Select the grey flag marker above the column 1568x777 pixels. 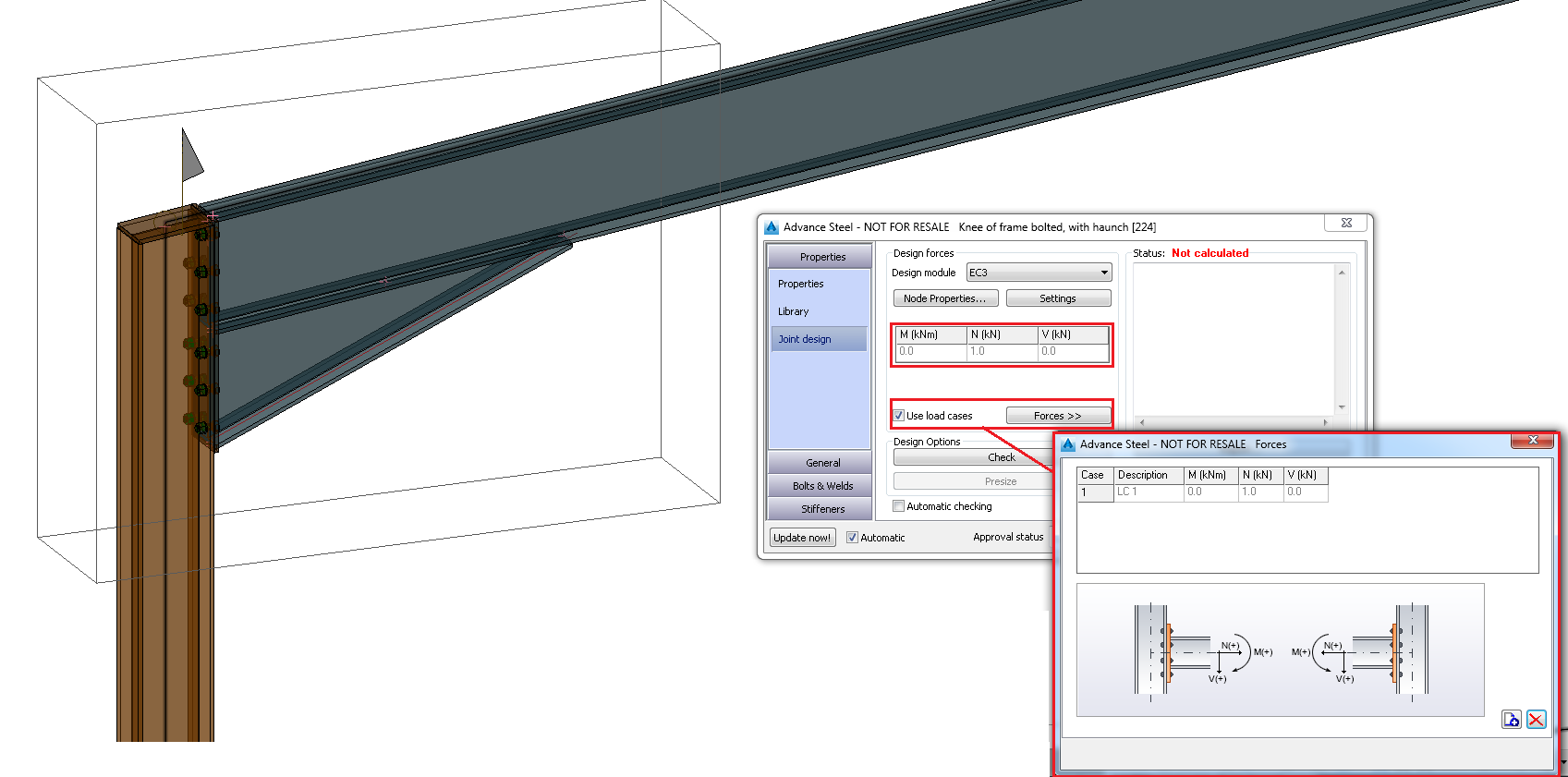pos(191,155)
